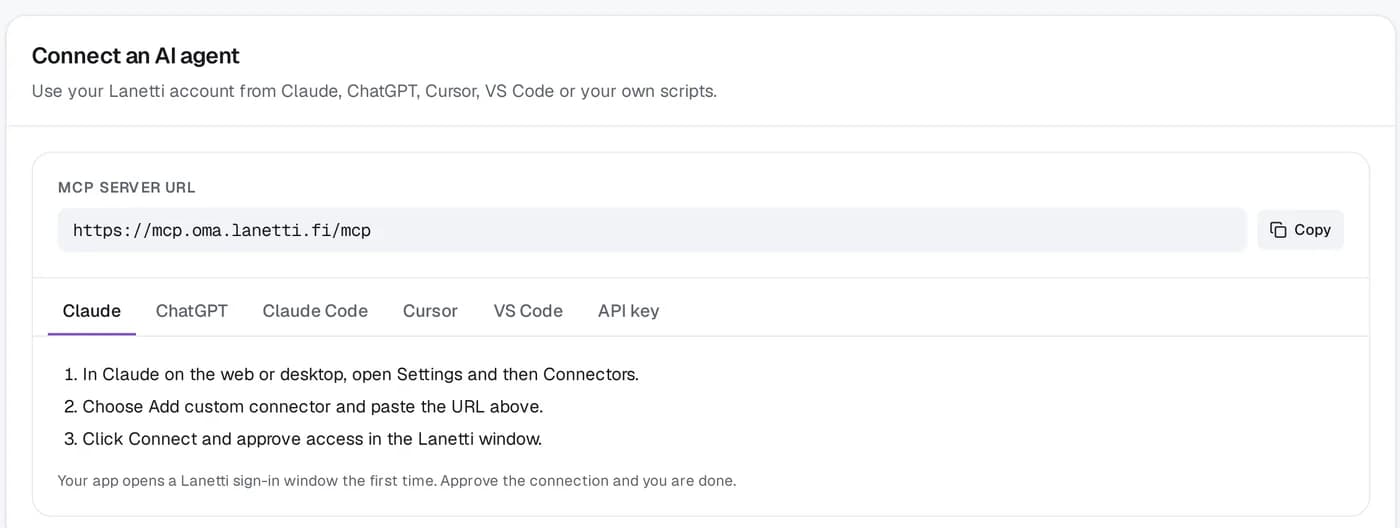The image size is (1400, 528).
Task: Click the purple underline beneath Claude tab
Action: 92,334
